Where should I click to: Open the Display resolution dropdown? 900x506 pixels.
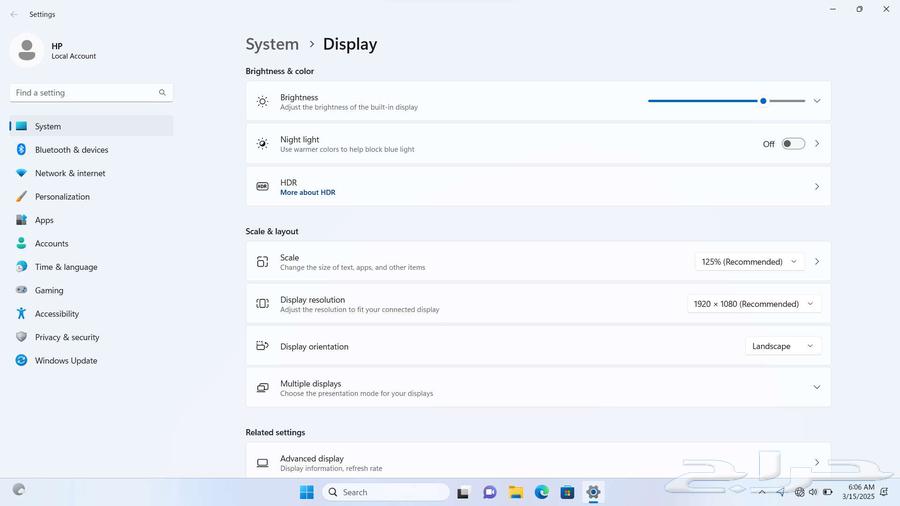pos(753,304)
